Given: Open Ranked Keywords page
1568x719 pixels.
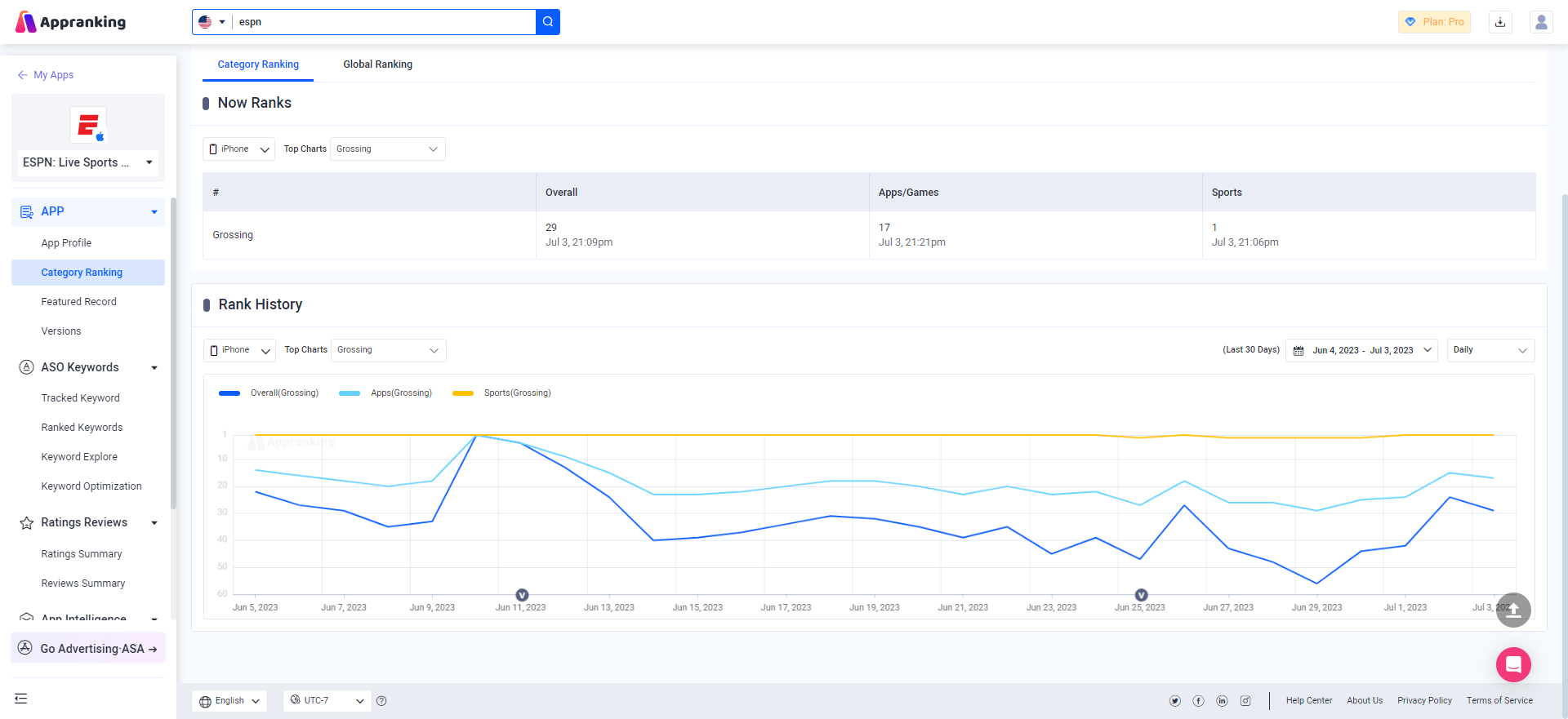Looking at the screenshot, I should coord(82,428).
